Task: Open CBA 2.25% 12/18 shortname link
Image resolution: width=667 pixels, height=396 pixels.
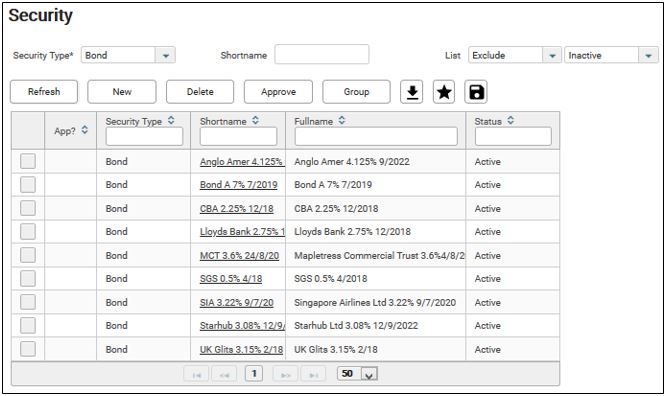Action: coord(237,208)
